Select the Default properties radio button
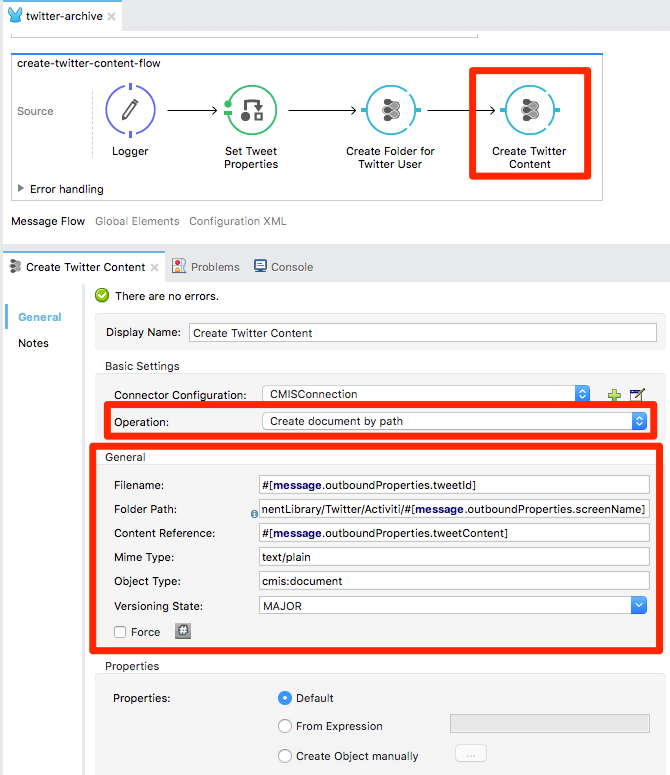670x775 pixels. 285,698
